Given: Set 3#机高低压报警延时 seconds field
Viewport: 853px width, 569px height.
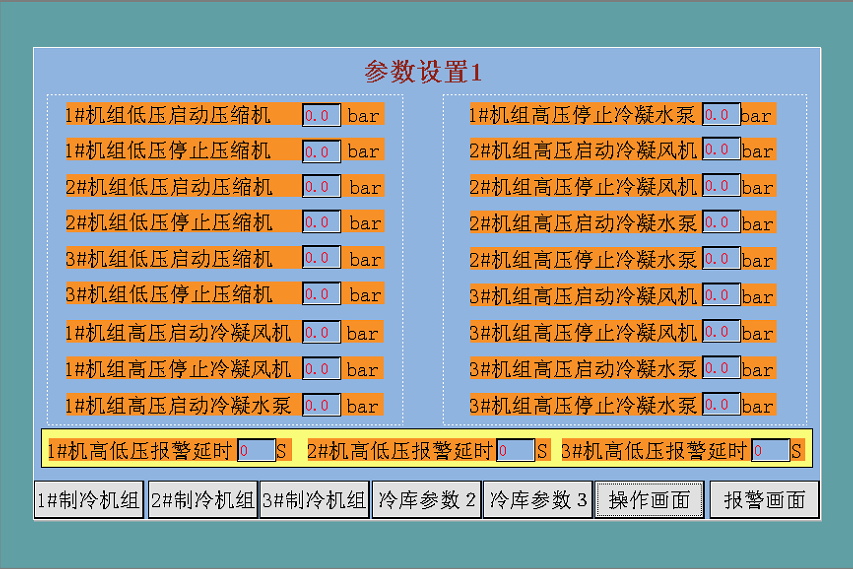Looking at the screenshot, I should click(770, 450).
